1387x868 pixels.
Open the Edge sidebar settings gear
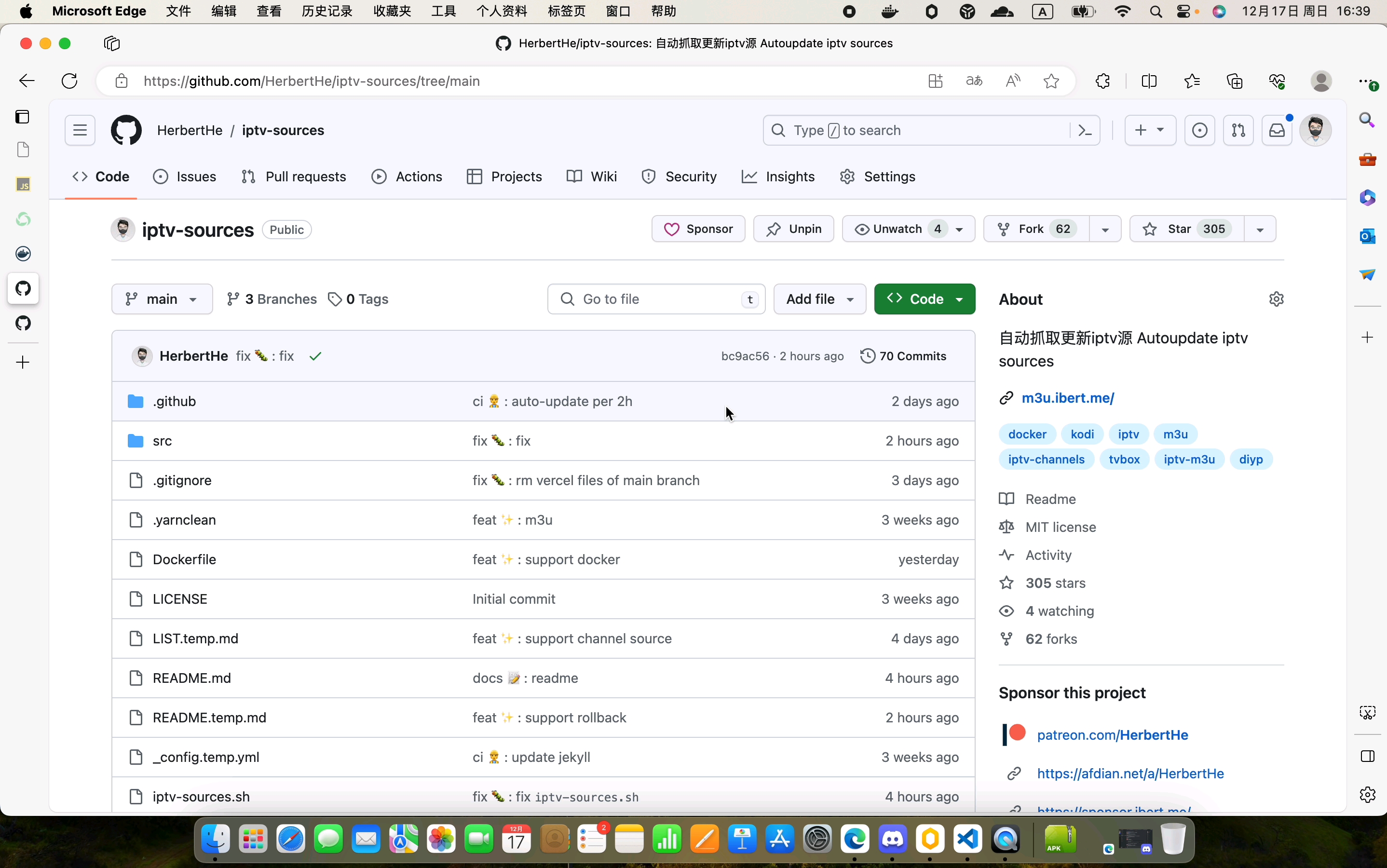point(1368,795)
